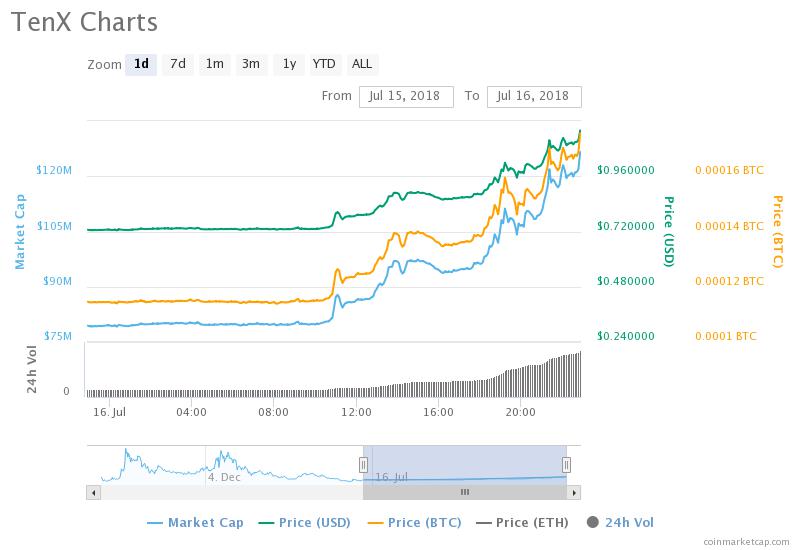Screen dimensions: 800x550
Task: Choose the YTD zoom range
Action: [324, 64]
